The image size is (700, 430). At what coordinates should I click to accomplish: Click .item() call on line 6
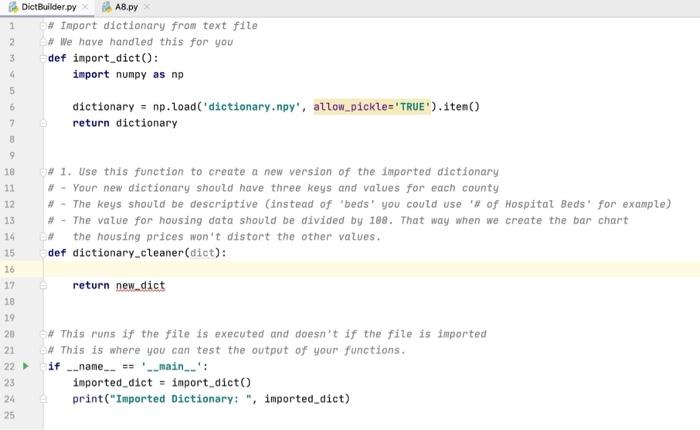(458, 107)
